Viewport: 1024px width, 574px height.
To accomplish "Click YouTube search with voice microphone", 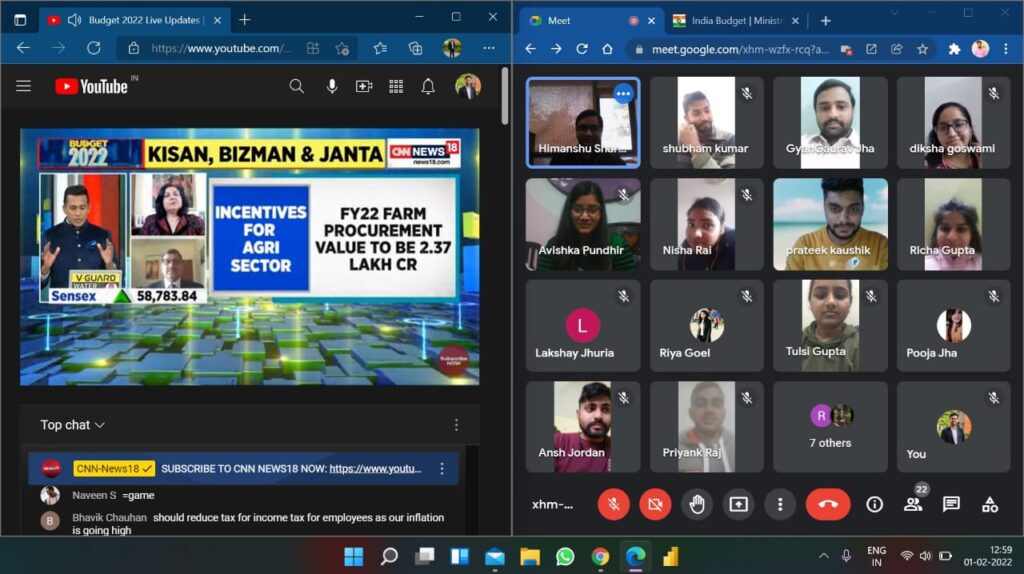I will click(x=331, y=87).
